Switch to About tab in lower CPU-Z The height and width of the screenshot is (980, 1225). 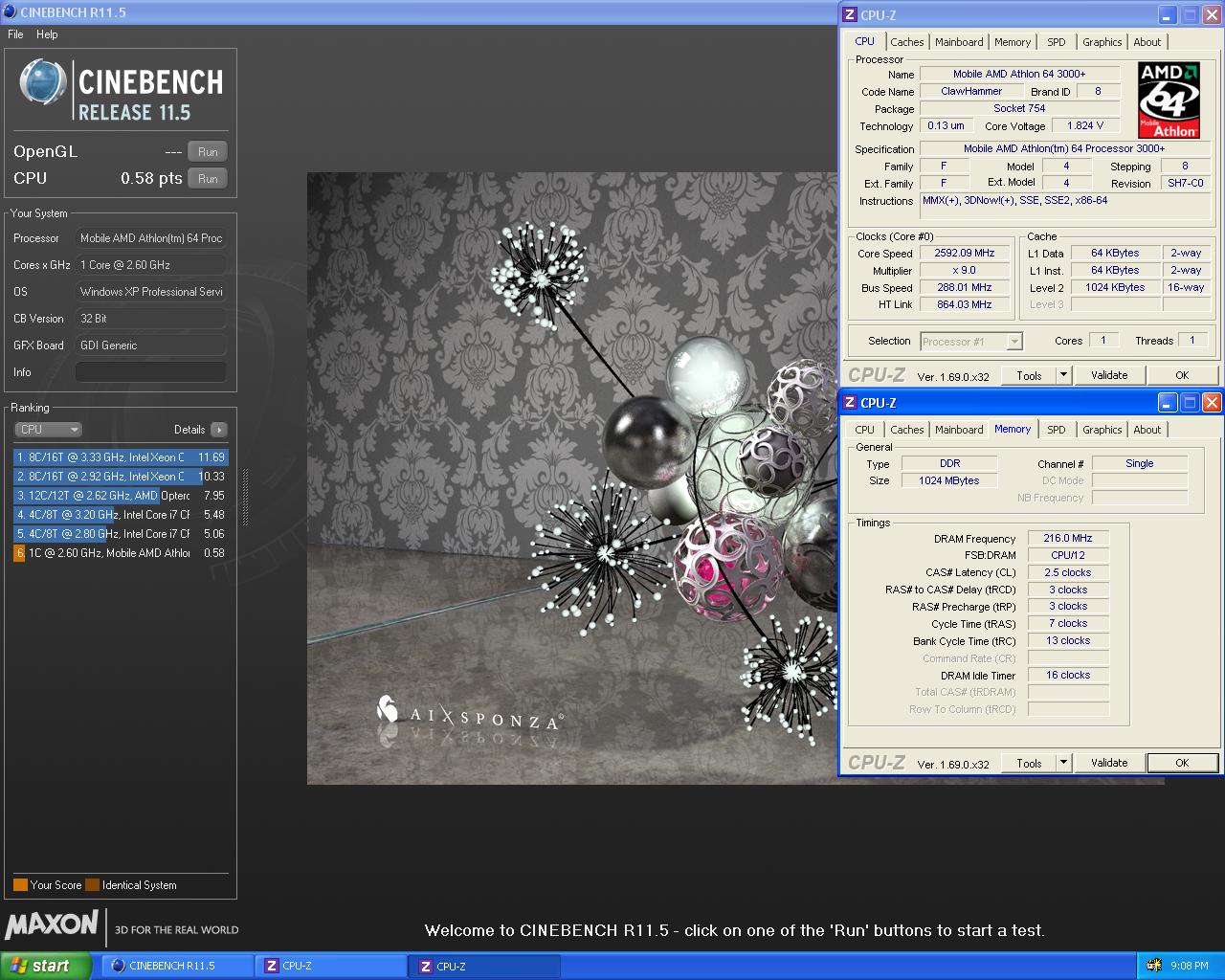[x=1147, y=430]
